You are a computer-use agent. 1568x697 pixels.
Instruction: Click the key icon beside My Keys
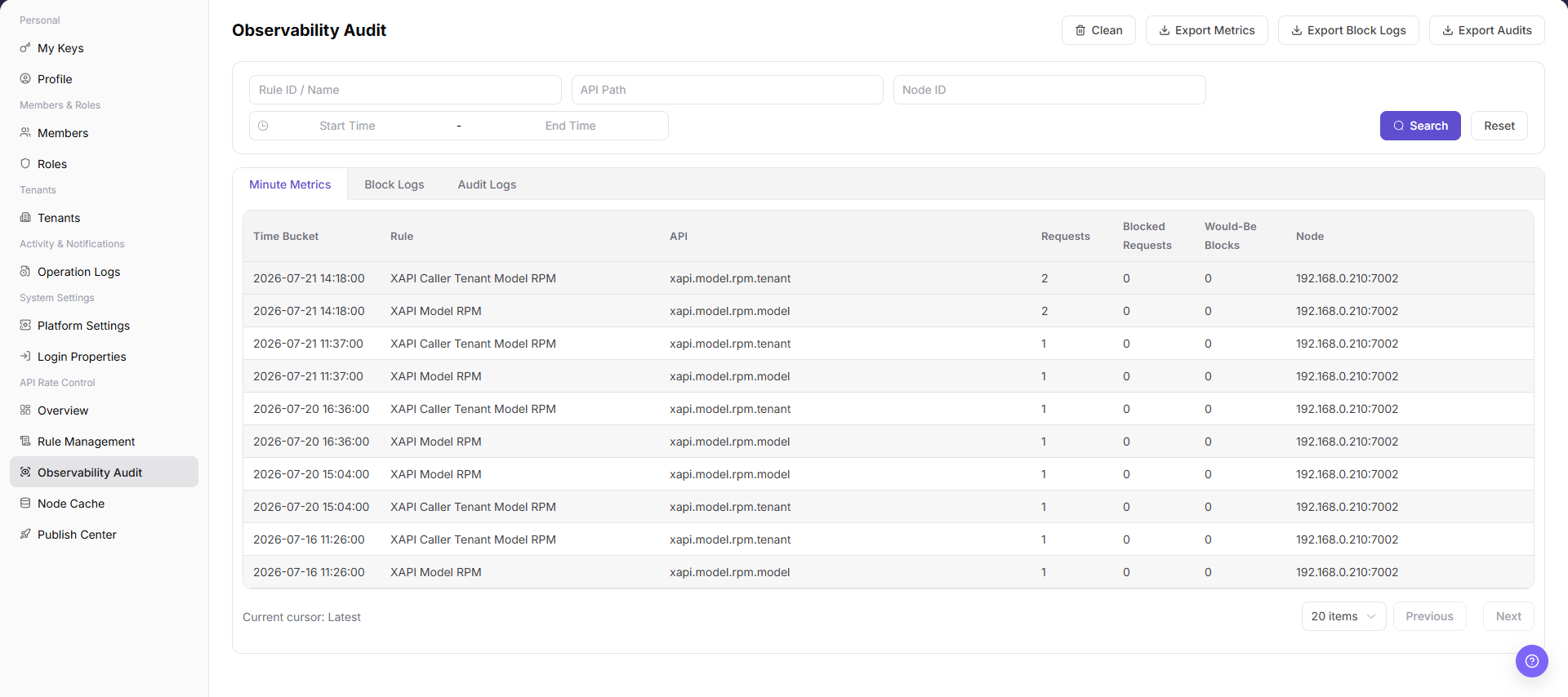[25, 47]
